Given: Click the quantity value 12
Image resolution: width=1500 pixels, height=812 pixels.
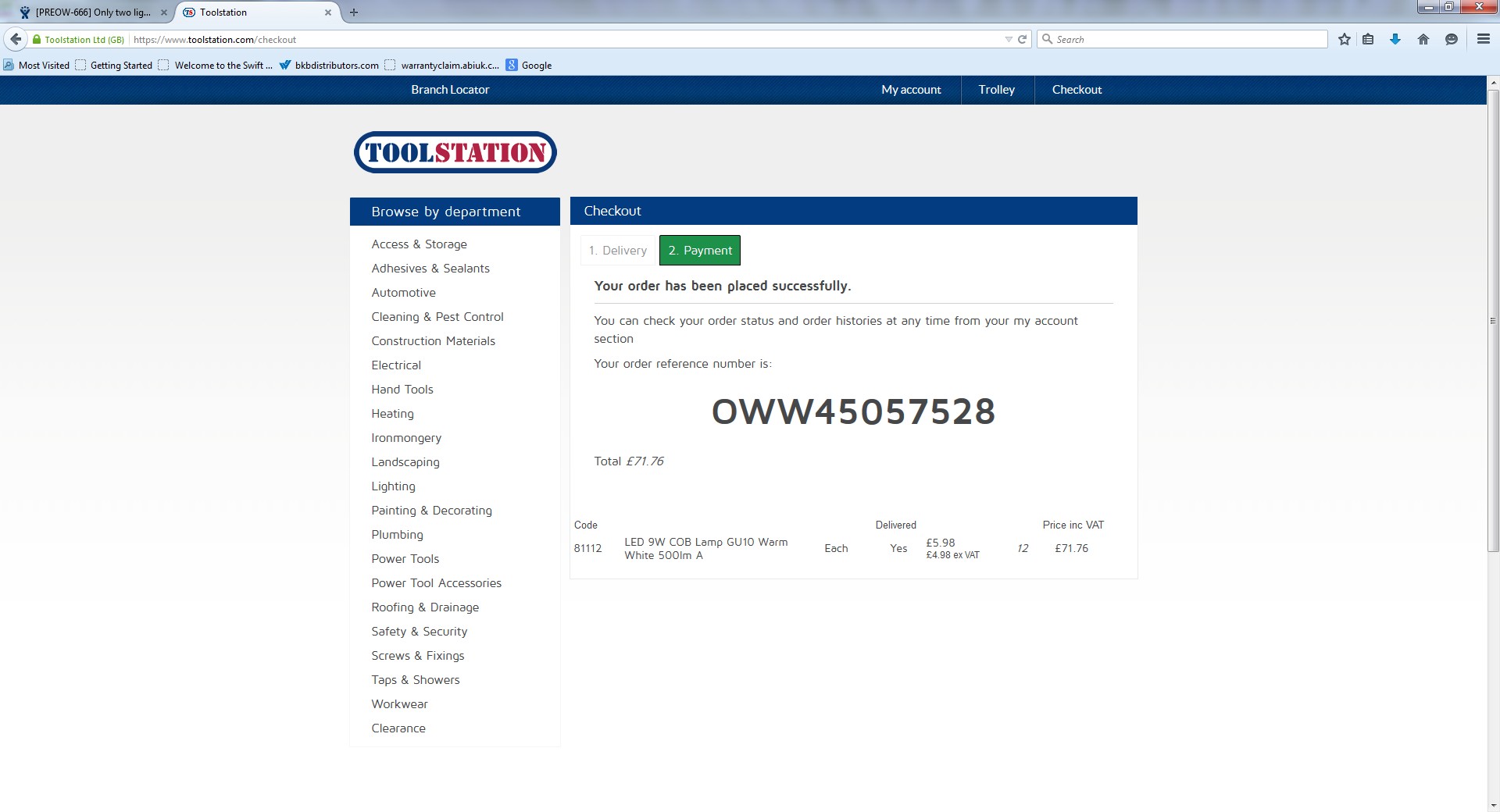Looking at the screenshot, I should (x=1023, y=548).
